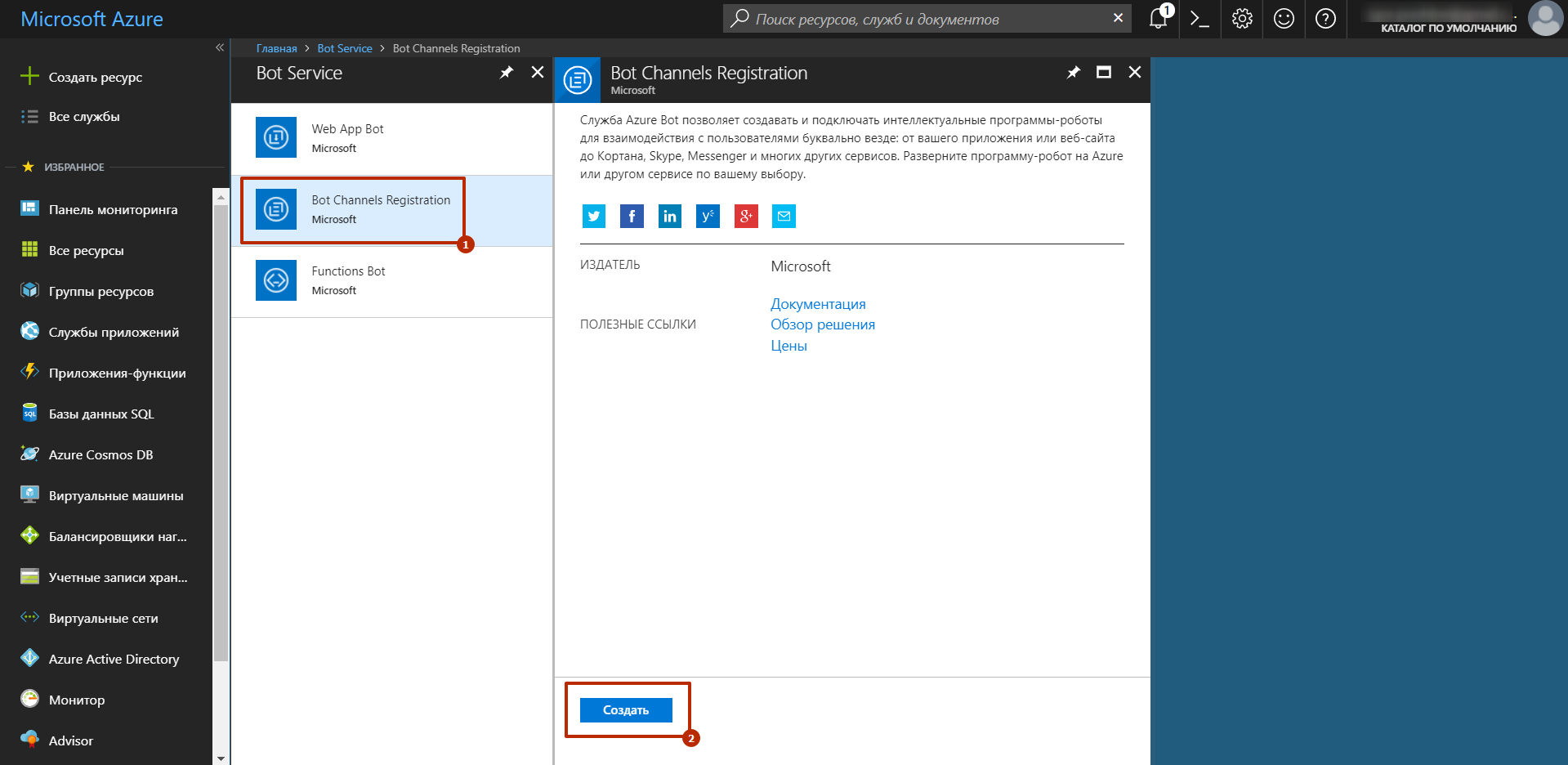
Task: Clear the search box with X
Action: tap(1118, 18)
